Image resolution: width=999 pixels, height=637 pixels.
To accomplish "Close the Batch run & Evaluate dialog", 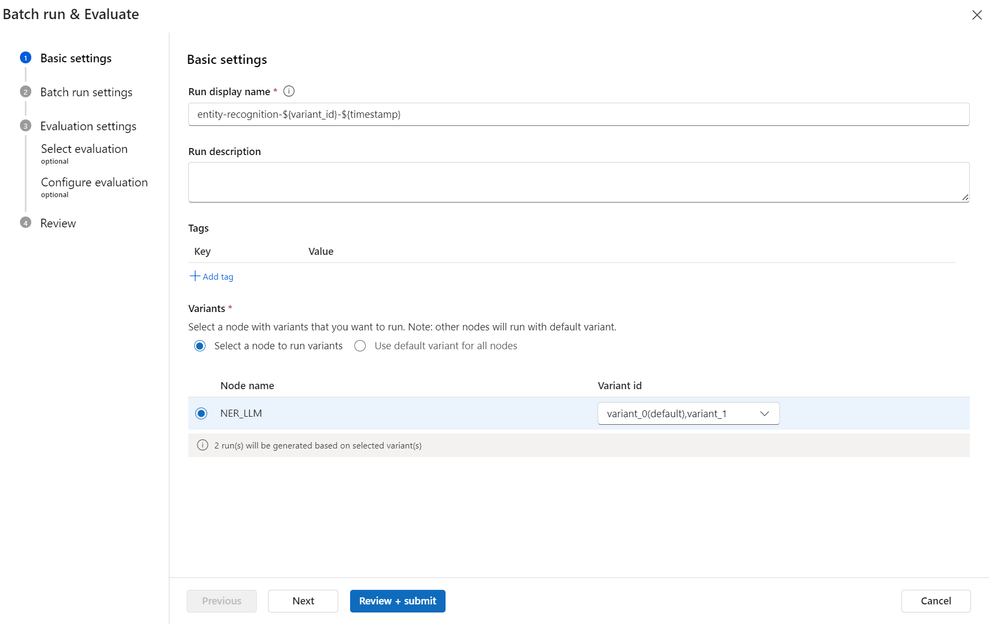I will [x=977, y=15].
